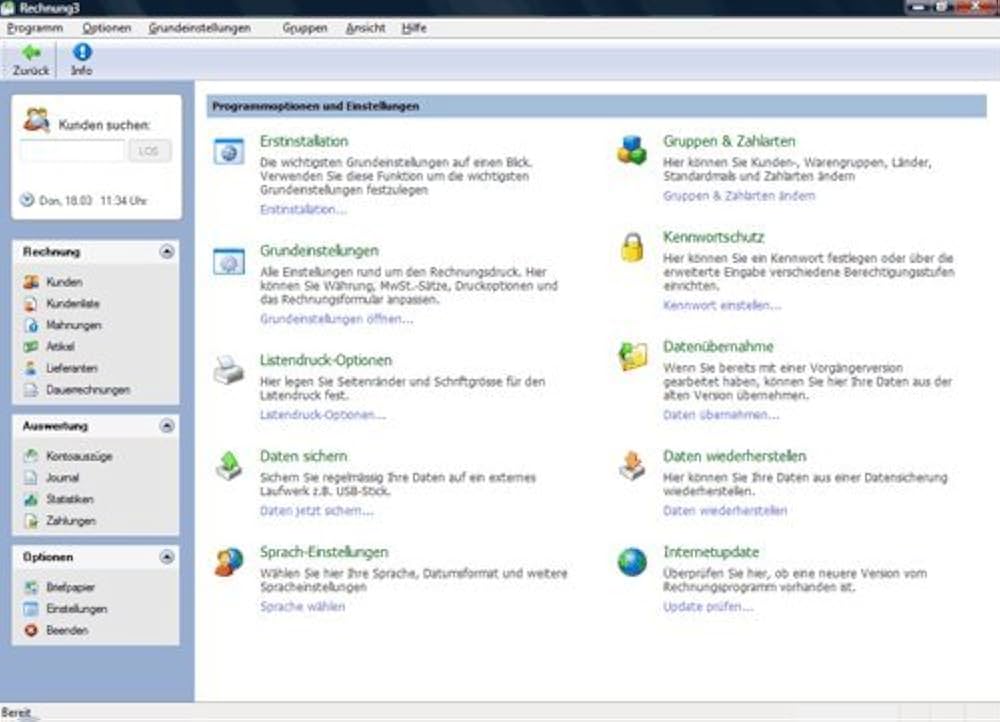The image size is (1000, 722).
Task: Click the Kontoauszüge sidebar icon
Action: coord(31,456)
